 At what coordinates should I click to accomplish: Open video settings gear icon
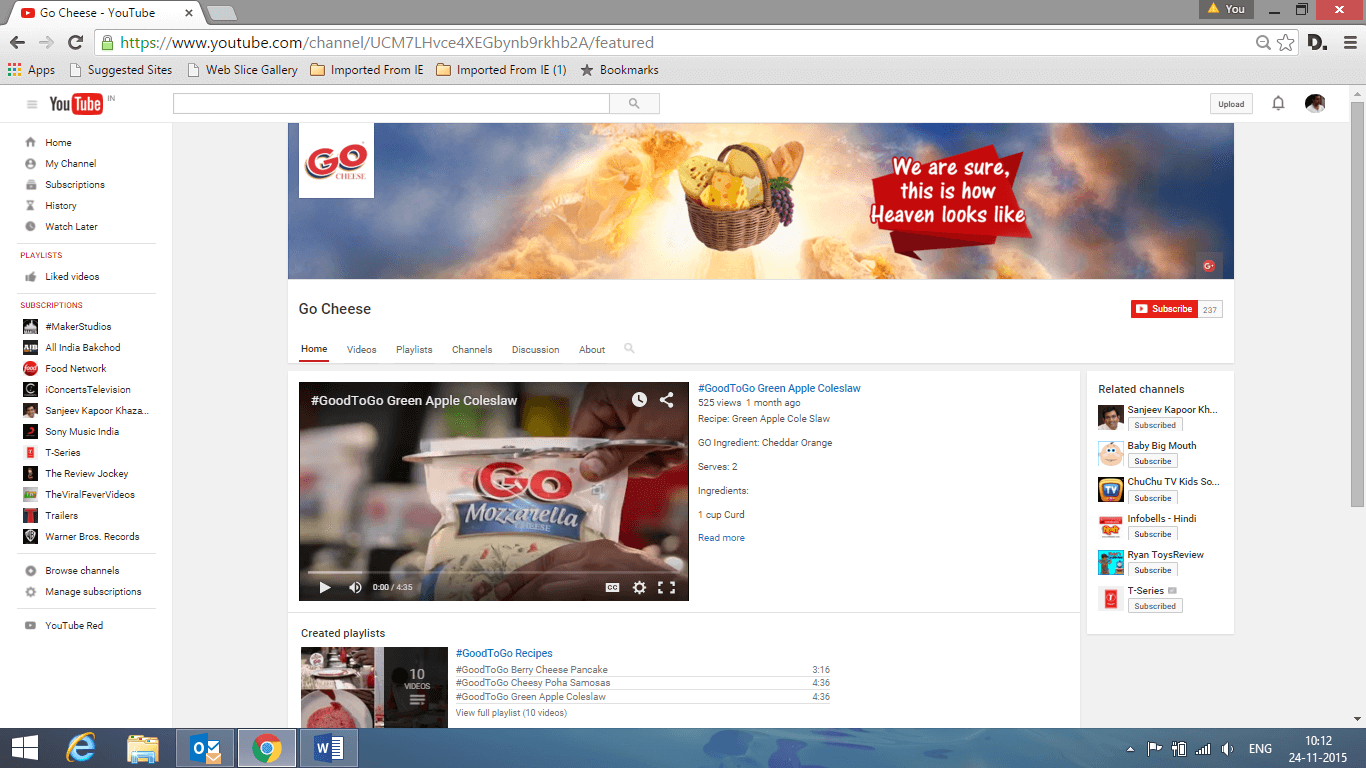639,588
